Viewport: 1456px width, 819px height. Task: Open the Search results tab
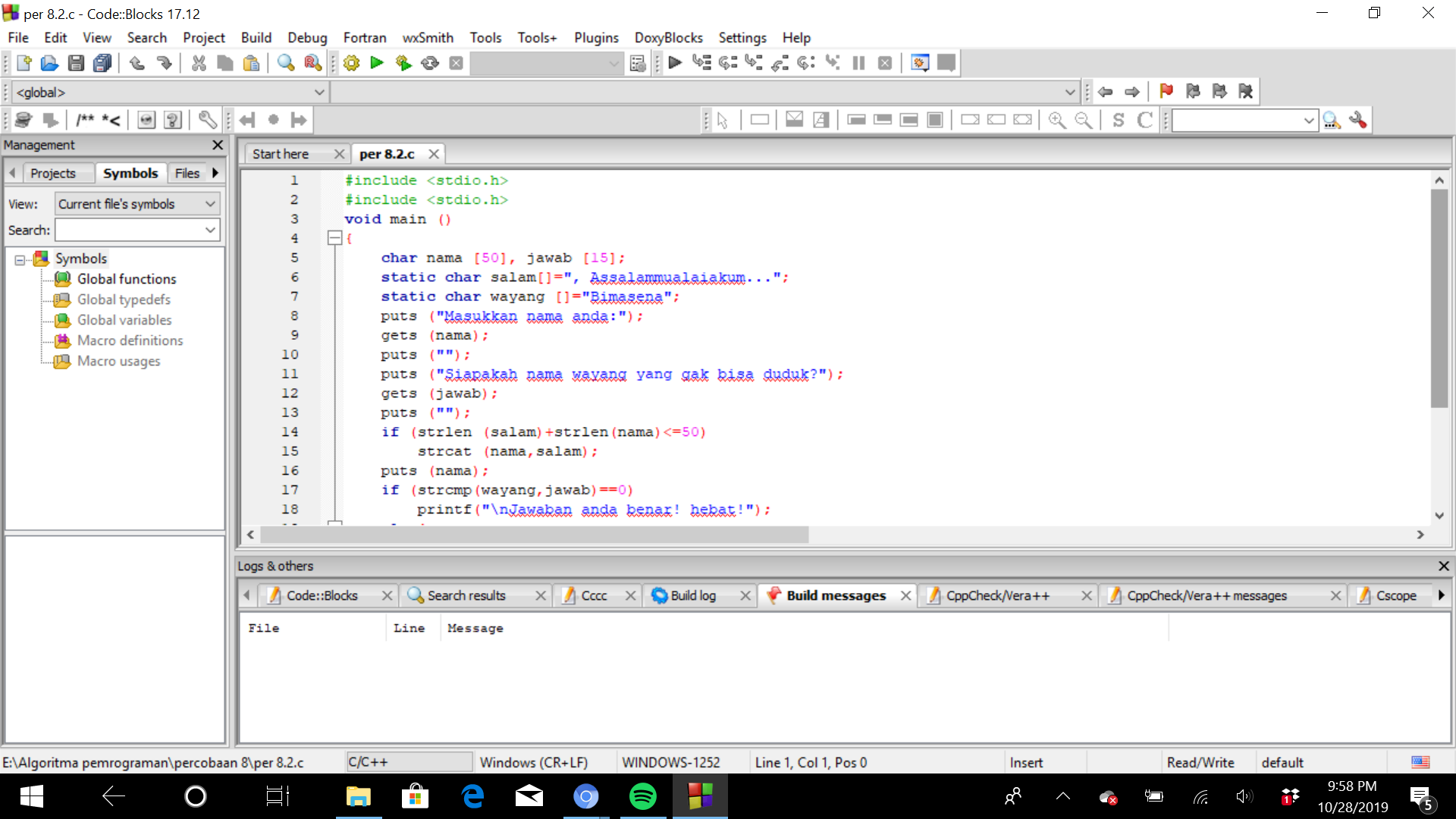pyautogui.click(x=466, y=595)
